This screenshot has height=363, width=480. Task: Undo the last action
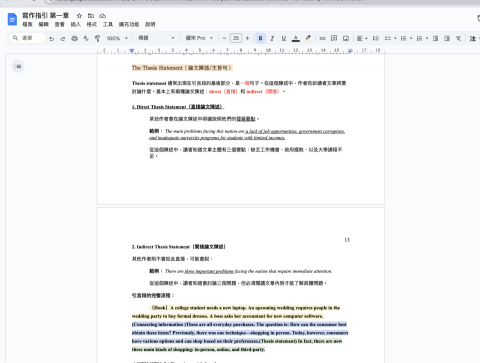pyautogui.click(x=51, y=38)
